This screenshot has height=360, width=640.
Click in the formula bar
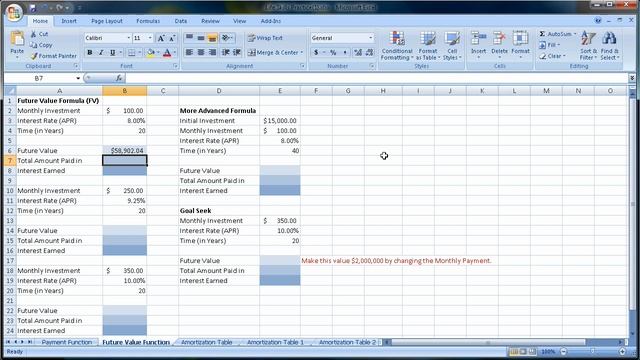pos(376,78)
